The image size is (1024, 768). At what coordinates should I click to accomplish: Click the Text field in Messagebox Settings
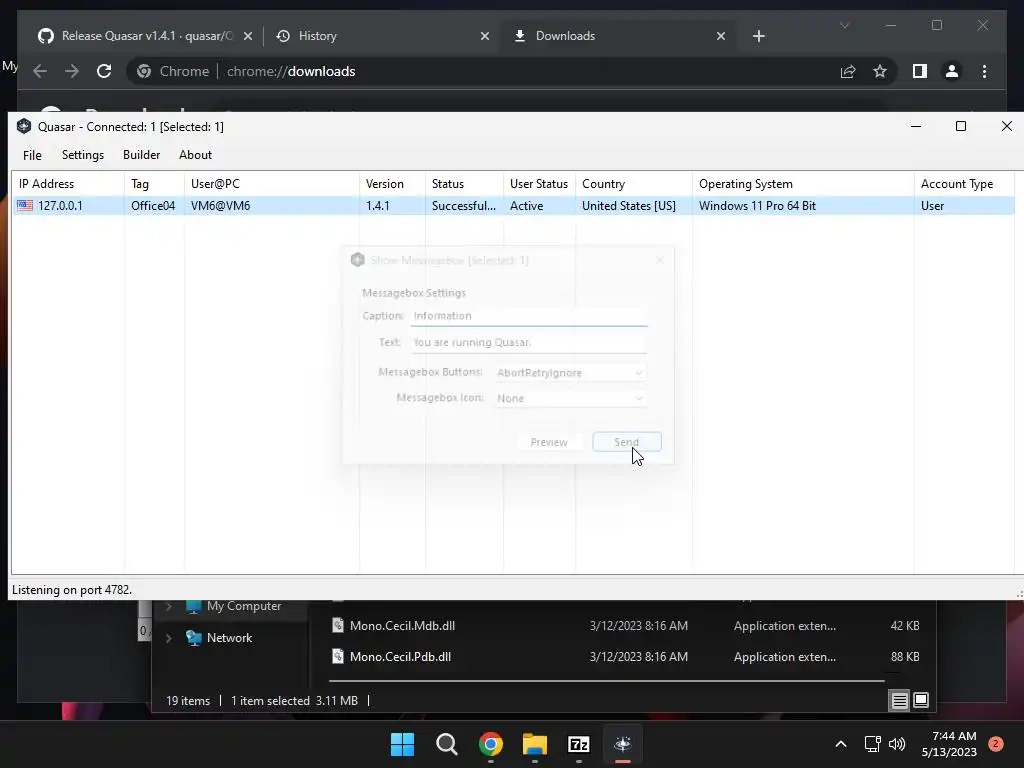coord(529,342)
